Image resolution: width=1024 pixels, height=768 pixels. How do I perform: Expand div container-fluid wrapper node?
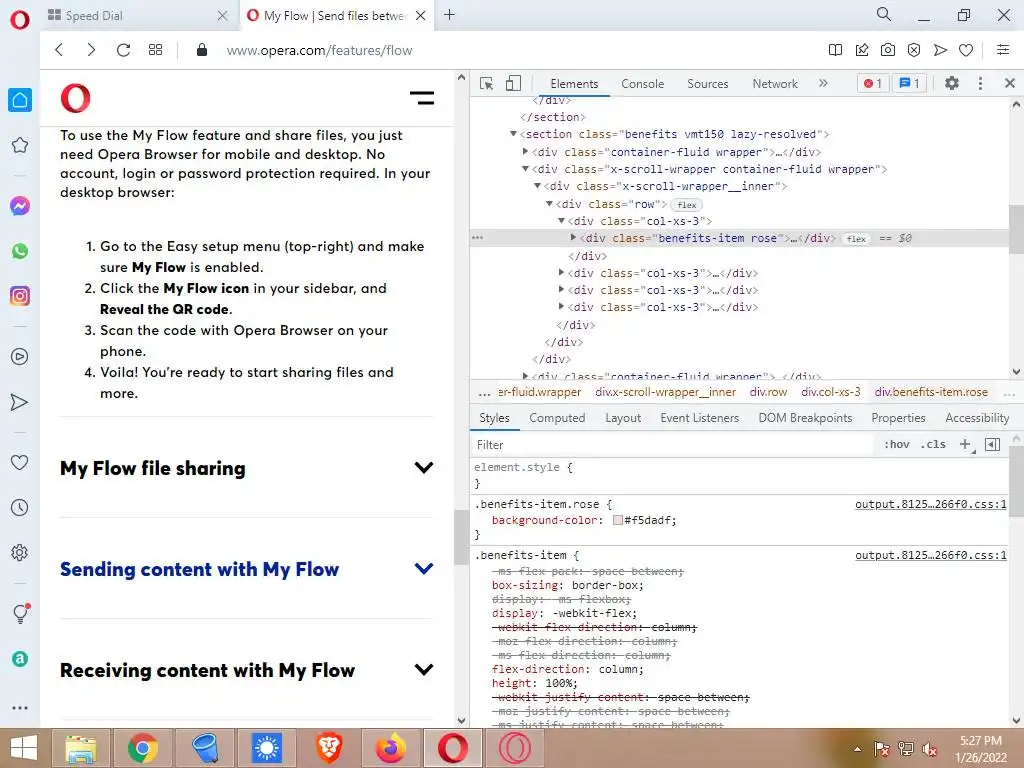(x=525, y=152)
